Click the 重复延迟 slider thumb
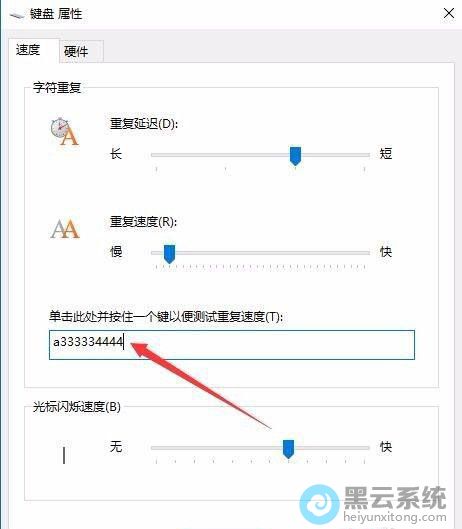Screen dimensions: 462x529 (x=295, y=156)
